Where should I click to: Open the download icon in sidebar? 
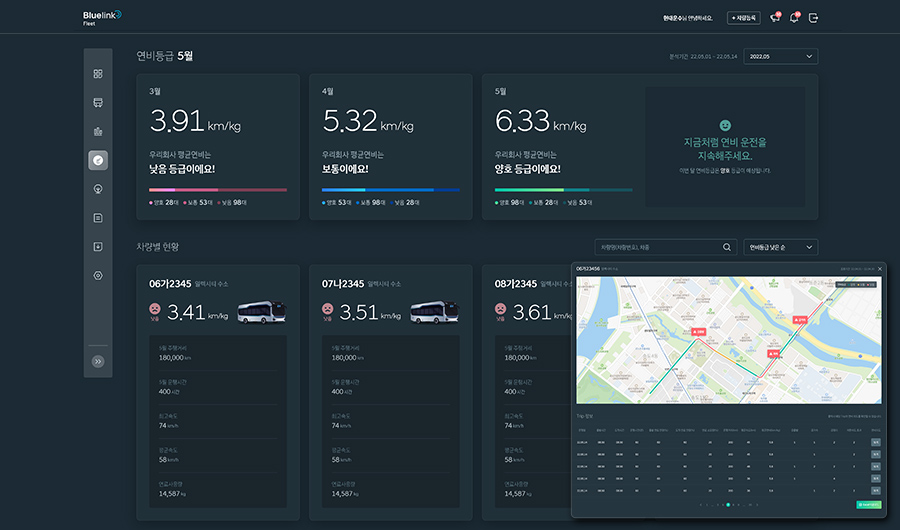click(98, 246)
